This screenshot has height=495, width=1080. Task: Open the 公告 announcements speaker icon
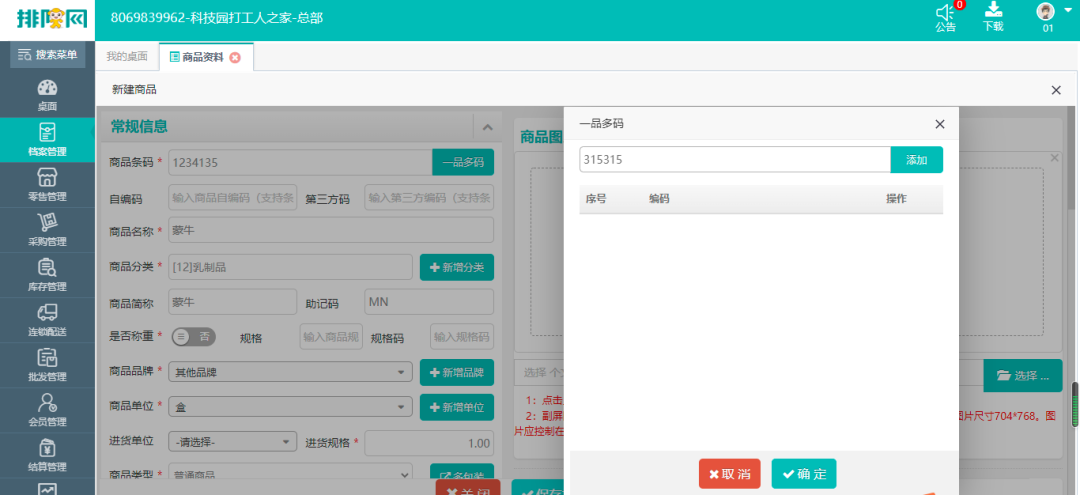(945, 13)
